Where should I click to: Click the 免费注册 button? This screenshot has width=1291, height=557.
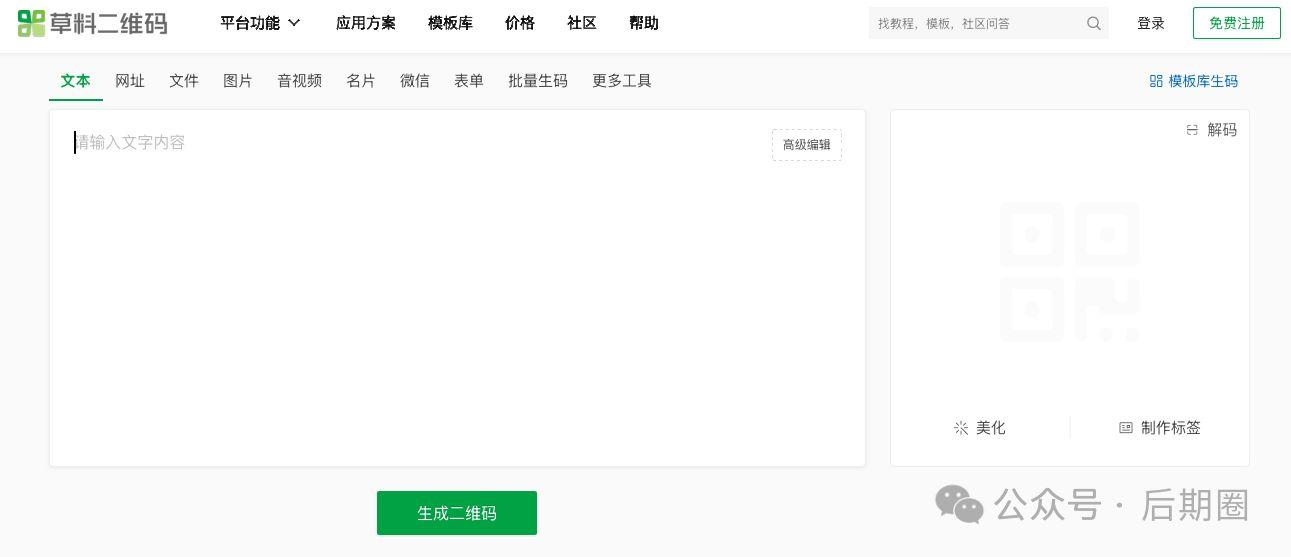[x=1237, y=23]
